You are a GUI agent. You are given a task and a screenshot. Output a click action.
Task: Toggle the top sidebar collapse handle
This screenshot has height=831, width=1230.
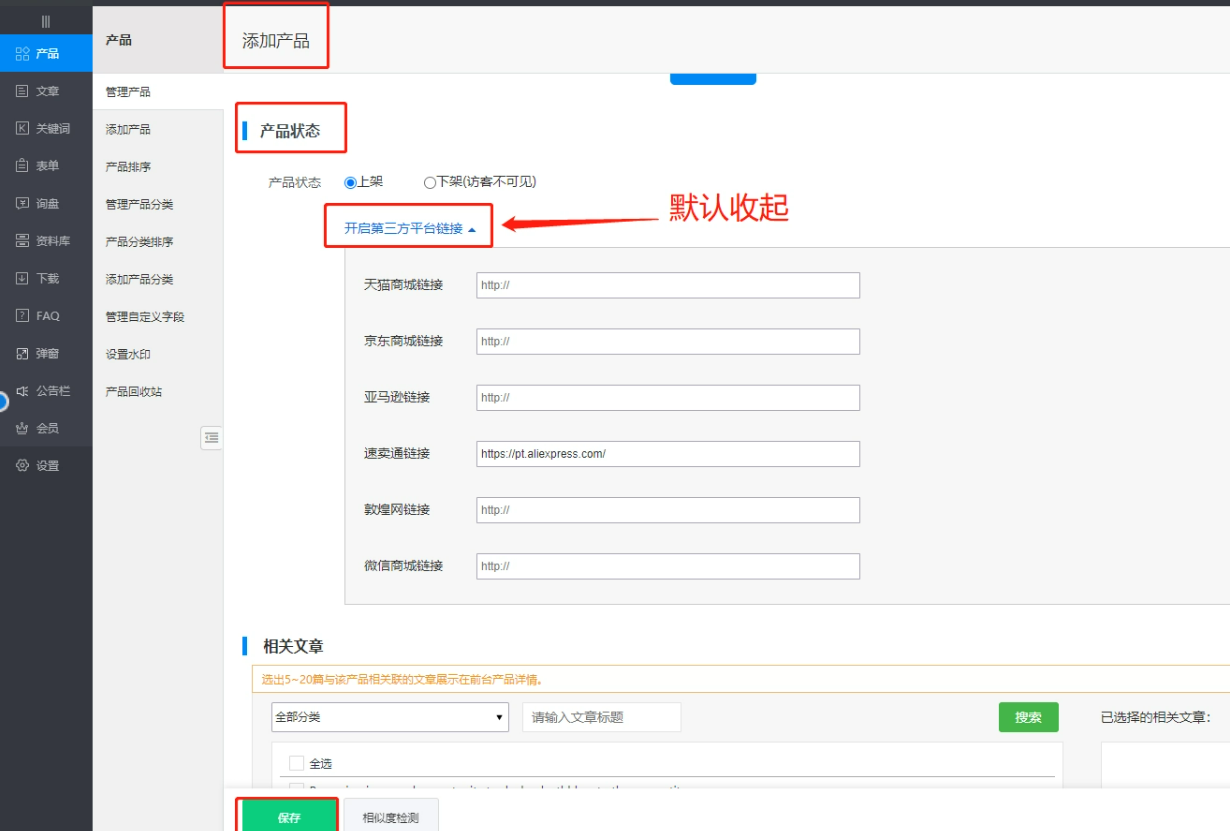(46, 21)
